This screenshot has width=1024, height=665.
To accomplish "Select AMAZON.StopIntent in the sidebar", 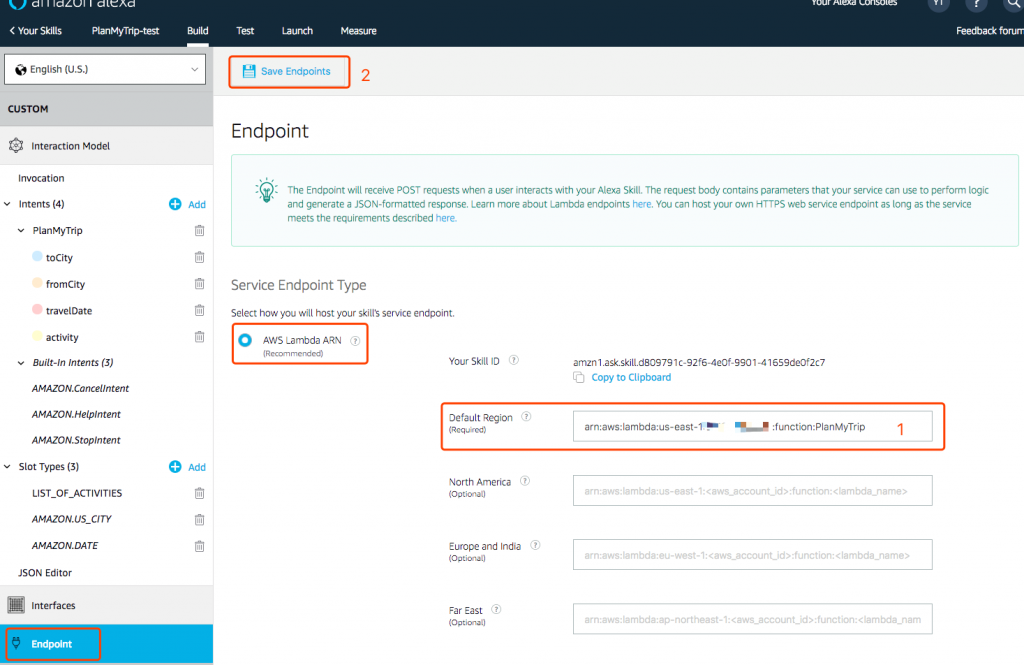I will (76, 440).
